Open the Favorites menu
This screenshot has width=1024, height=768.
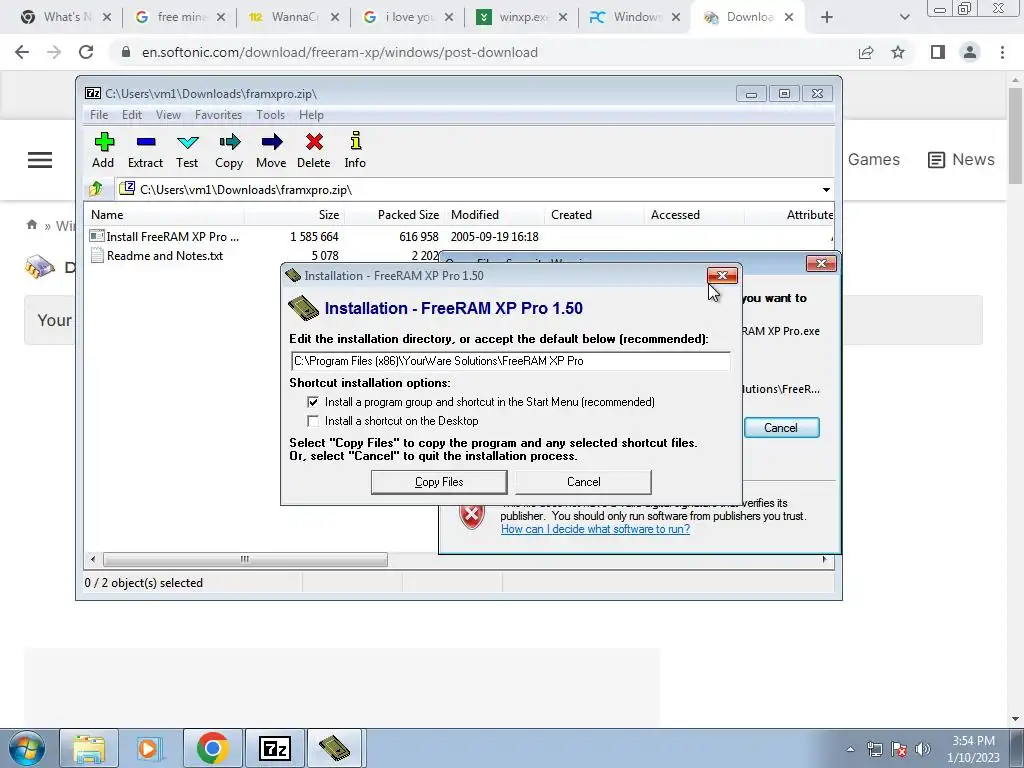(x=218, y=114)
